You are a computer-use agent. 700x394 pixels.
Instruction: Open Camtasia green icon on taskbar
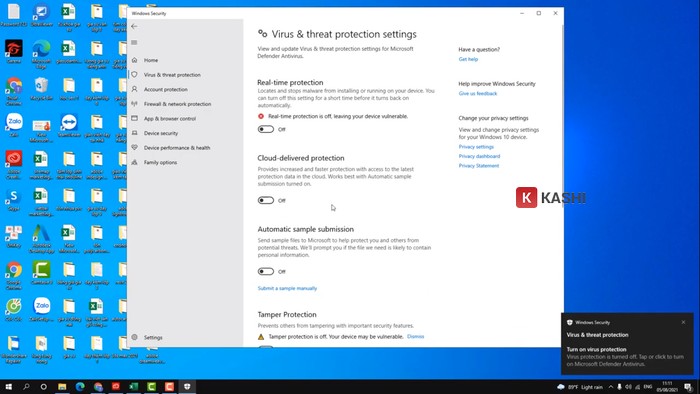tap(151, 387)
